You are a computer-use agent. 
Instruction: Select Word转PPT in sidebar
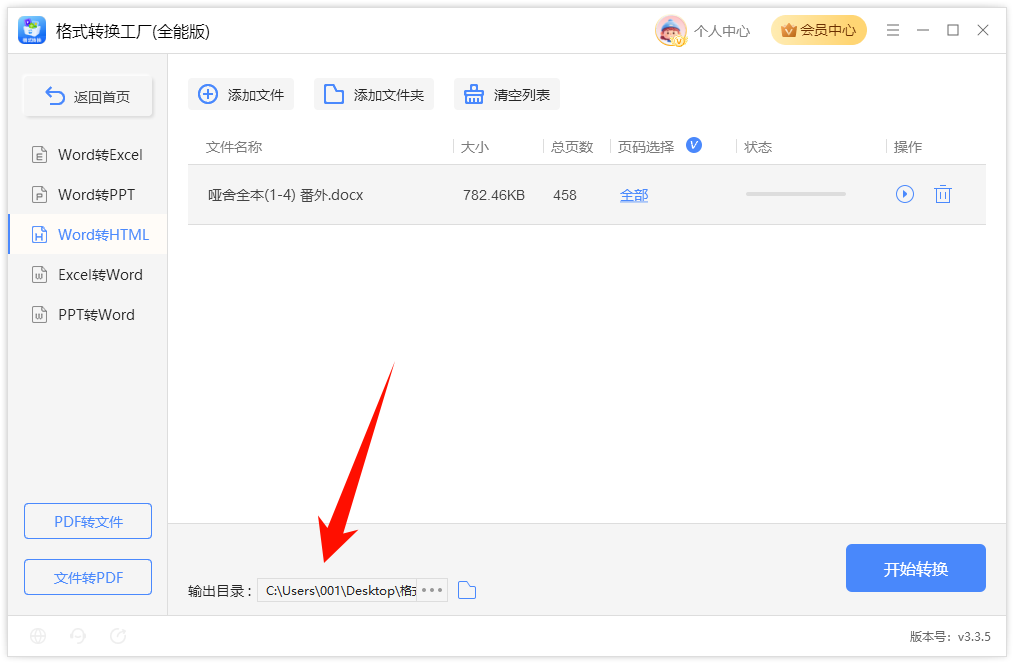[87, 195]
